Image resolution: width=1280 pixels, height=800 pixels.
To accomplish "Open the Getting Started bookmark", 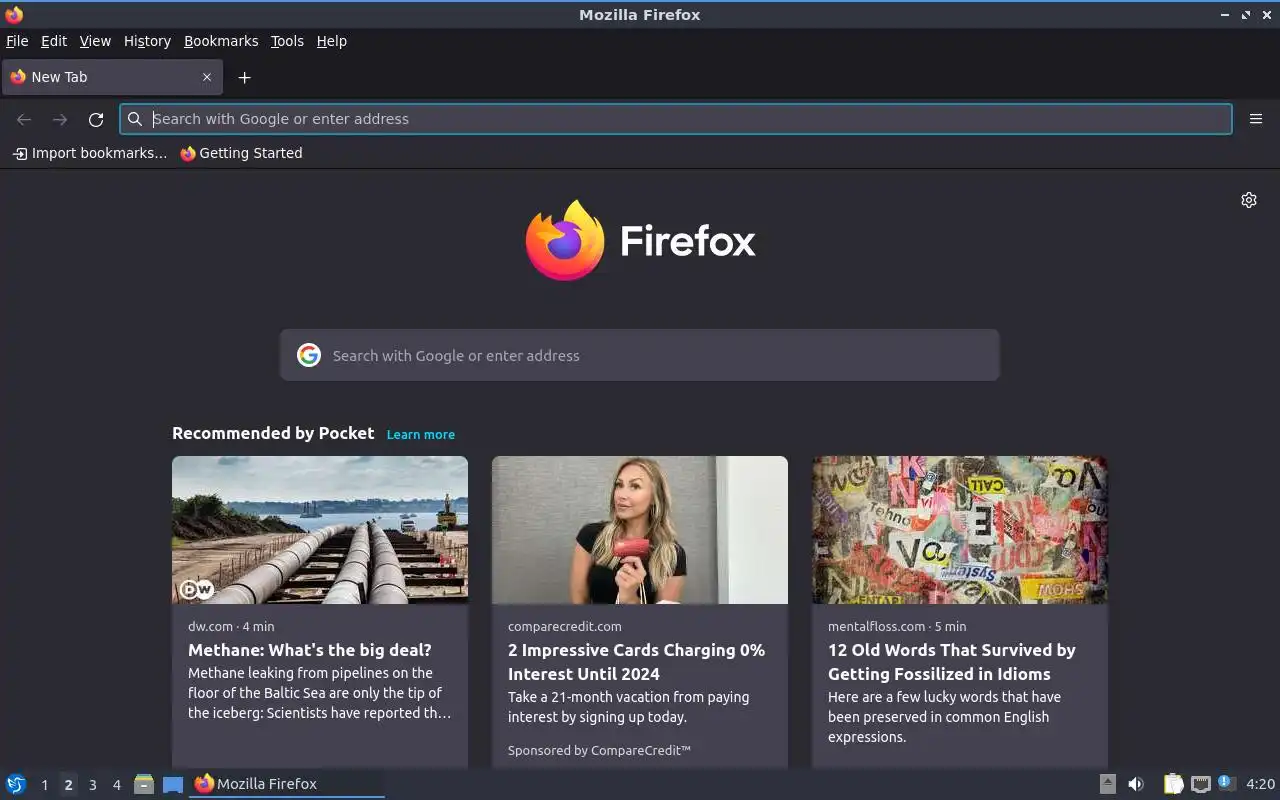I will (x=241, y=153).
